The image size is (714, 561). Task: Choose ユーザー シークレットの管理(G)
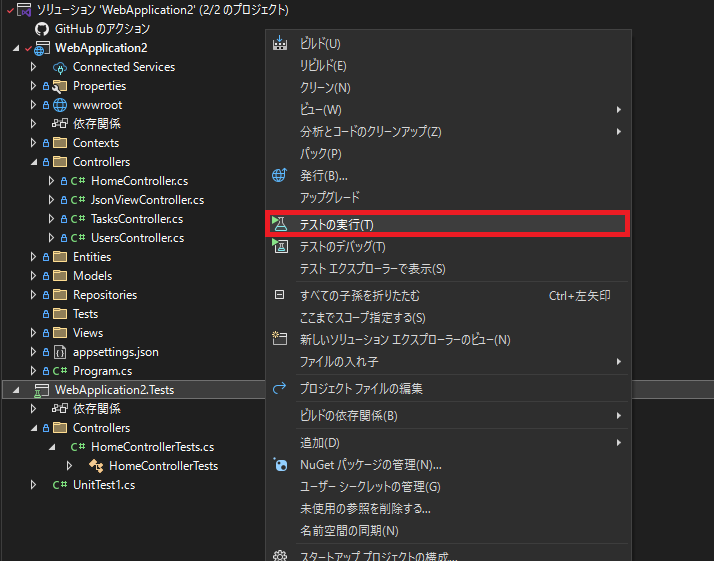click(448, 487)
